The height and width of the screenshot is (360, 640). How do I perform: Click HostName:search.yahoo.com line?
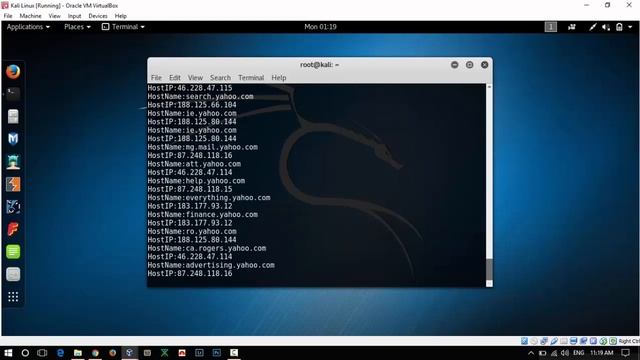[x=200, y=97]
